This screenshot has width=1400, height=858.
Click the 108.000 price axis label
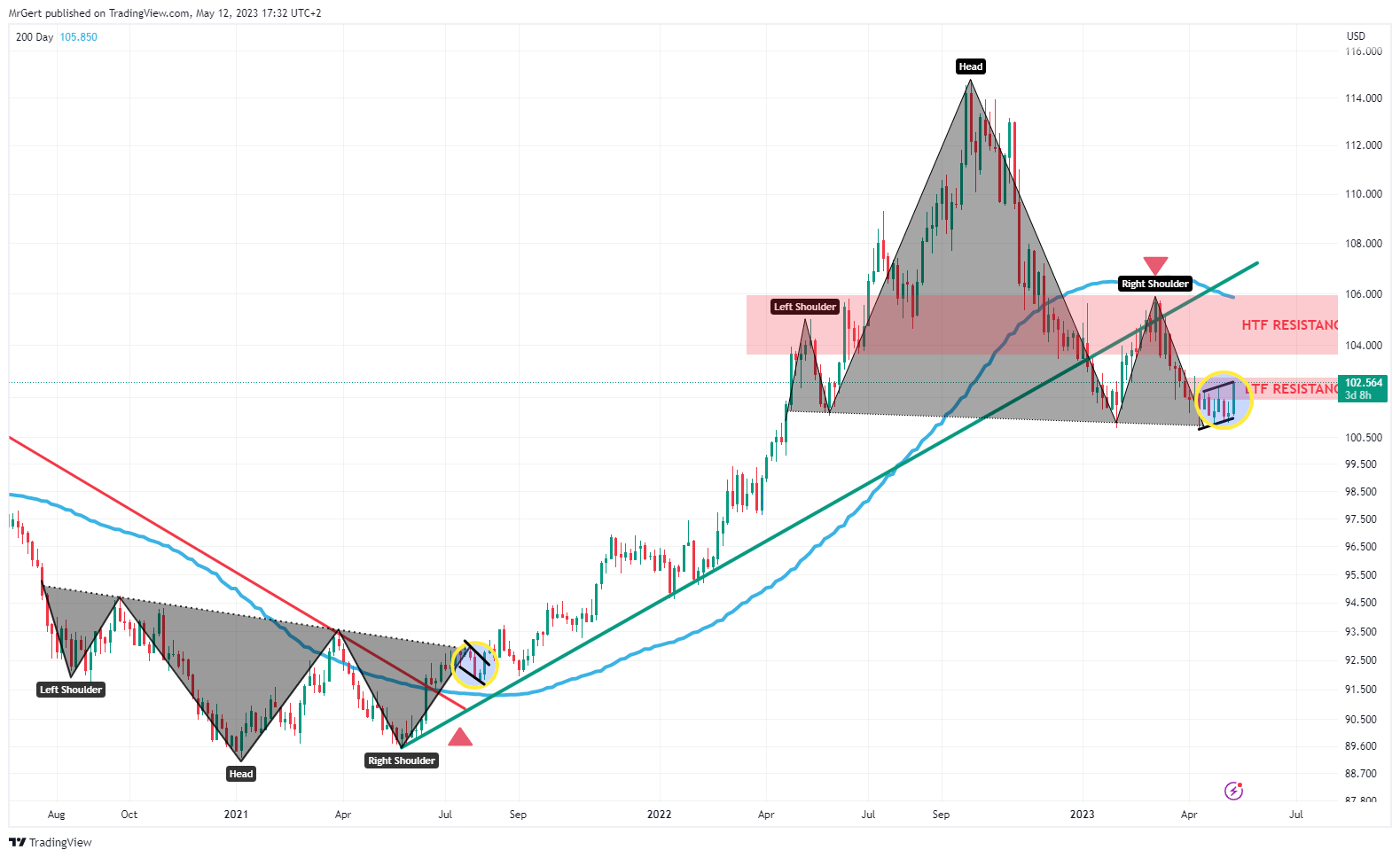coord(1364,244)
